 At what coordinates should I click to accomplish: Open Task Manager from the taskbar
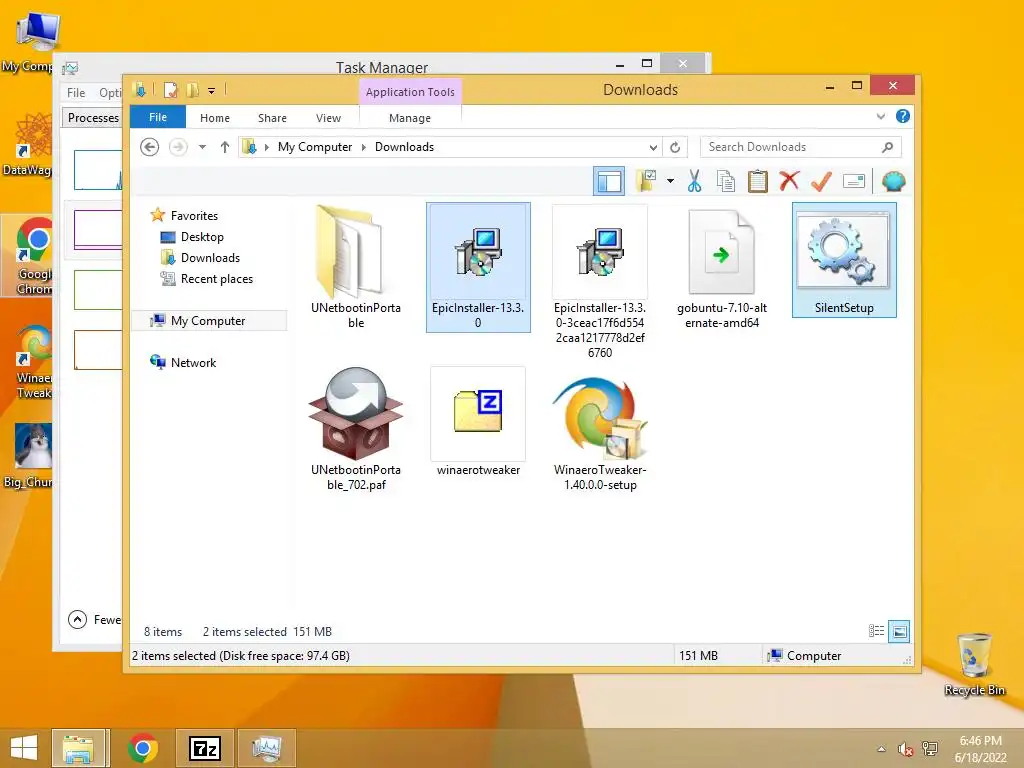click(267, 748)
